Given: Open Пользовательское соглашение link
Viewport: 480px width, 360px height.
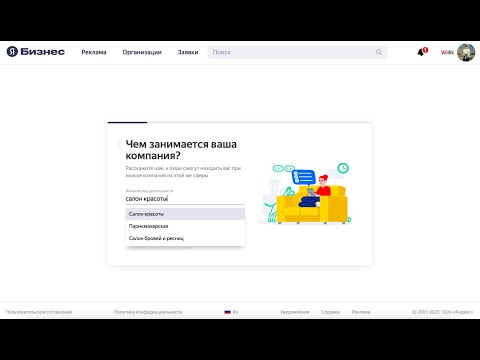Looking at the screenshot, I should click(39, 312).
